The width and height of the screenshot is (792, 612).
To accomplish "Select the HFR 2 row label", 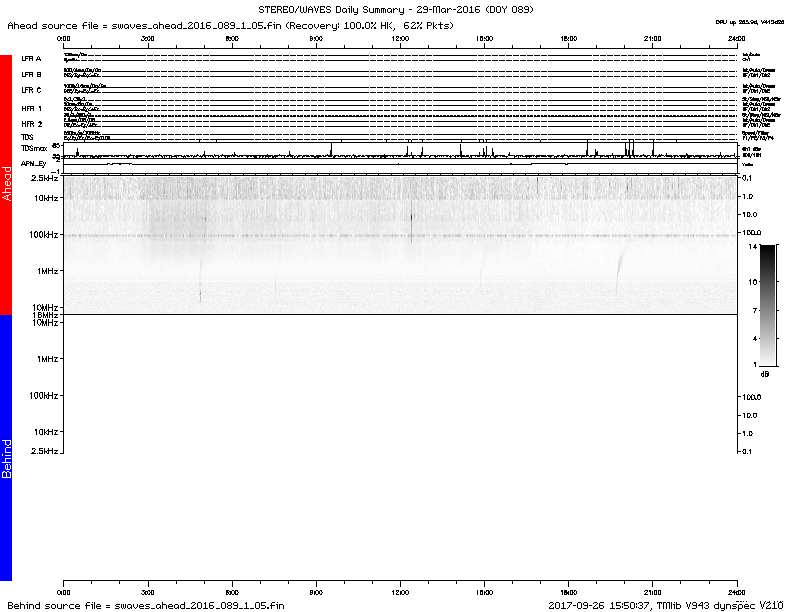I will click(x=31, y=123).
